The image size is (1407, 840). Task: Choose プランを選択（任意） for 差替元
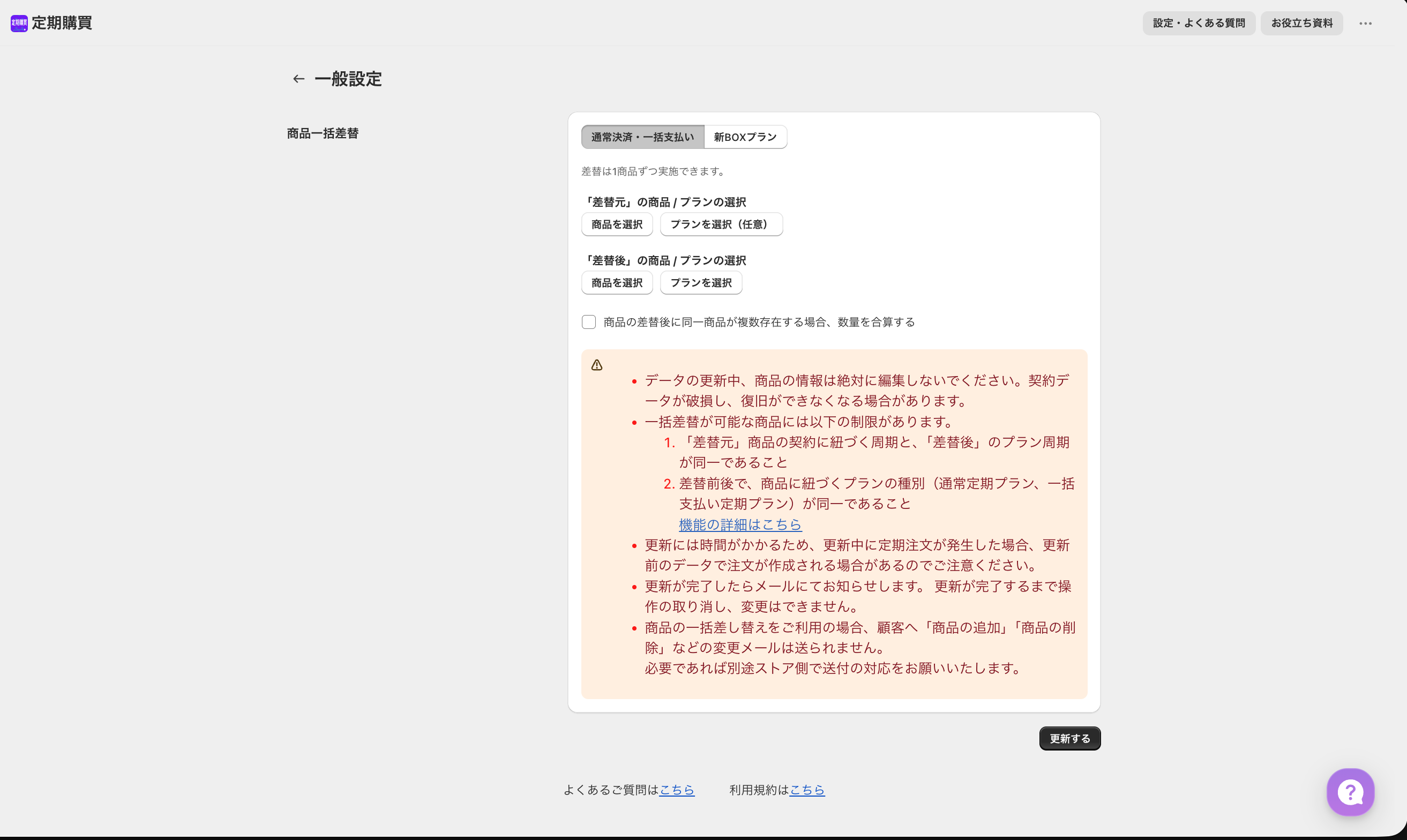(x=721, y=224)
